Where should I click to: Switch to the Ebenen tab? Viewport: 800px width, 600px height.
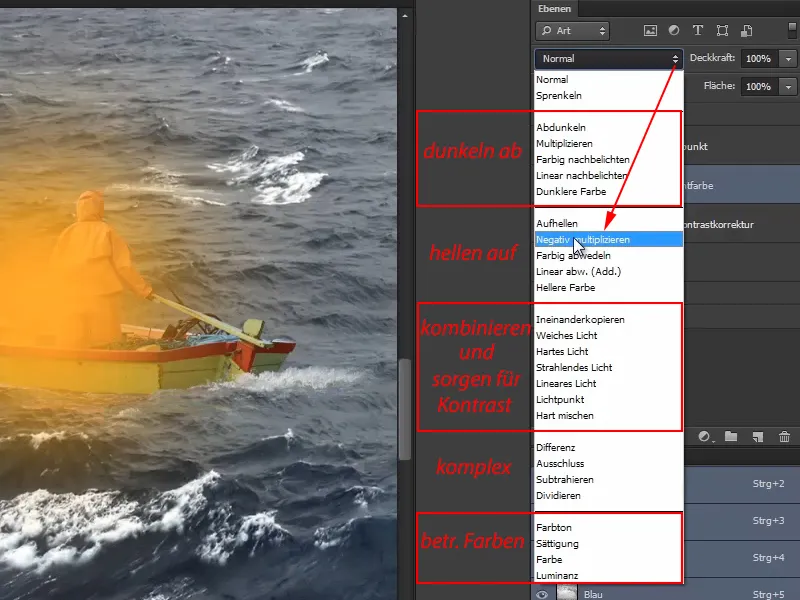pyautogui.click(x=555, y=9)
